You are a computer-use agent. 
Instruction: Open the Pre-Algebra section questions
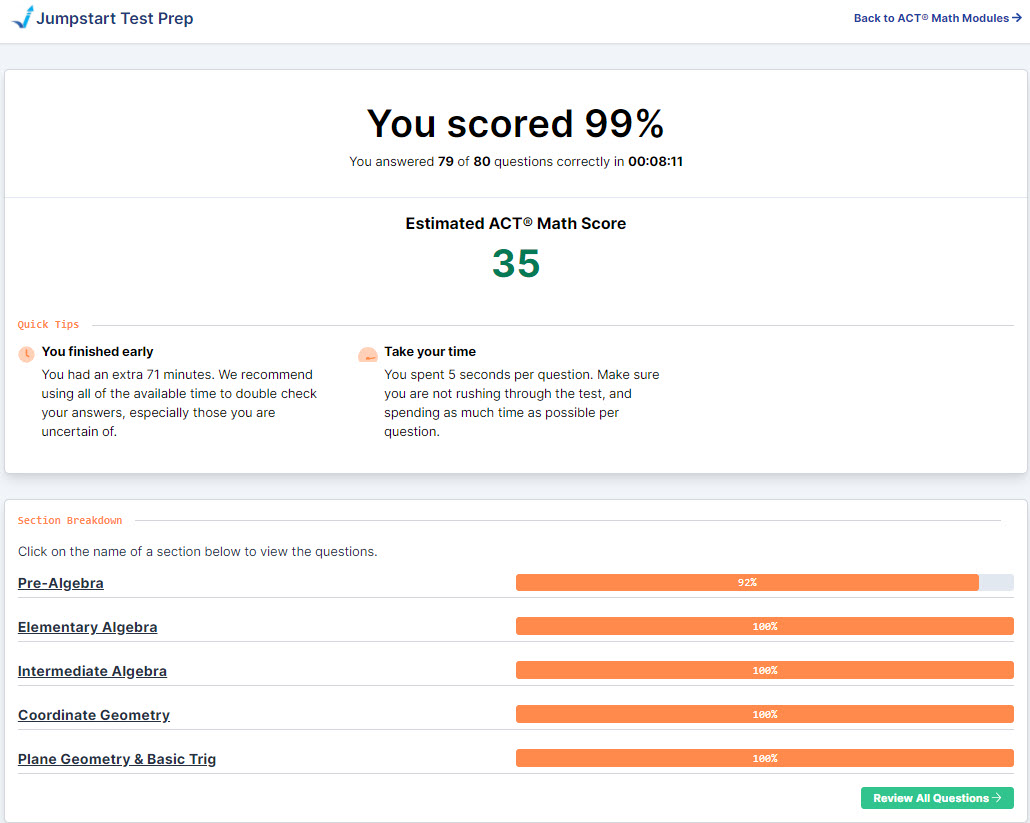(60, 583)
